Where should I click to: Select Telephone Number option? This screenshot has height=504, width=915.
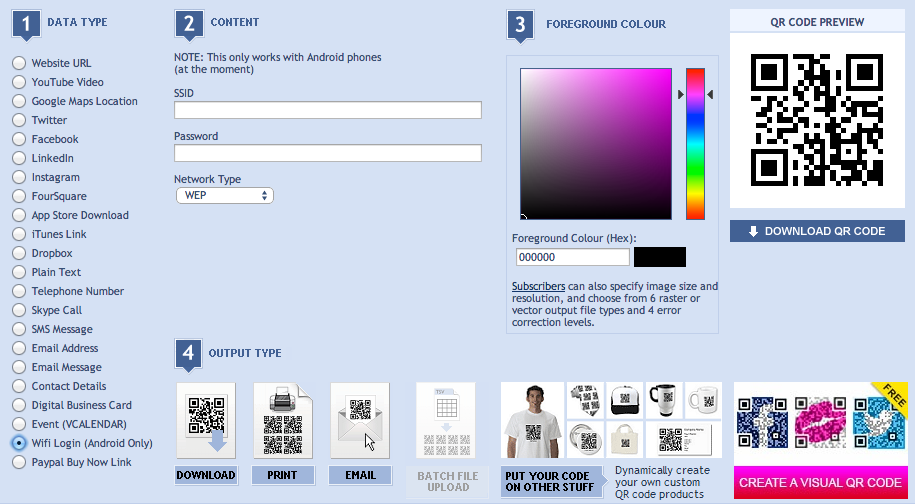coord(19,291)
